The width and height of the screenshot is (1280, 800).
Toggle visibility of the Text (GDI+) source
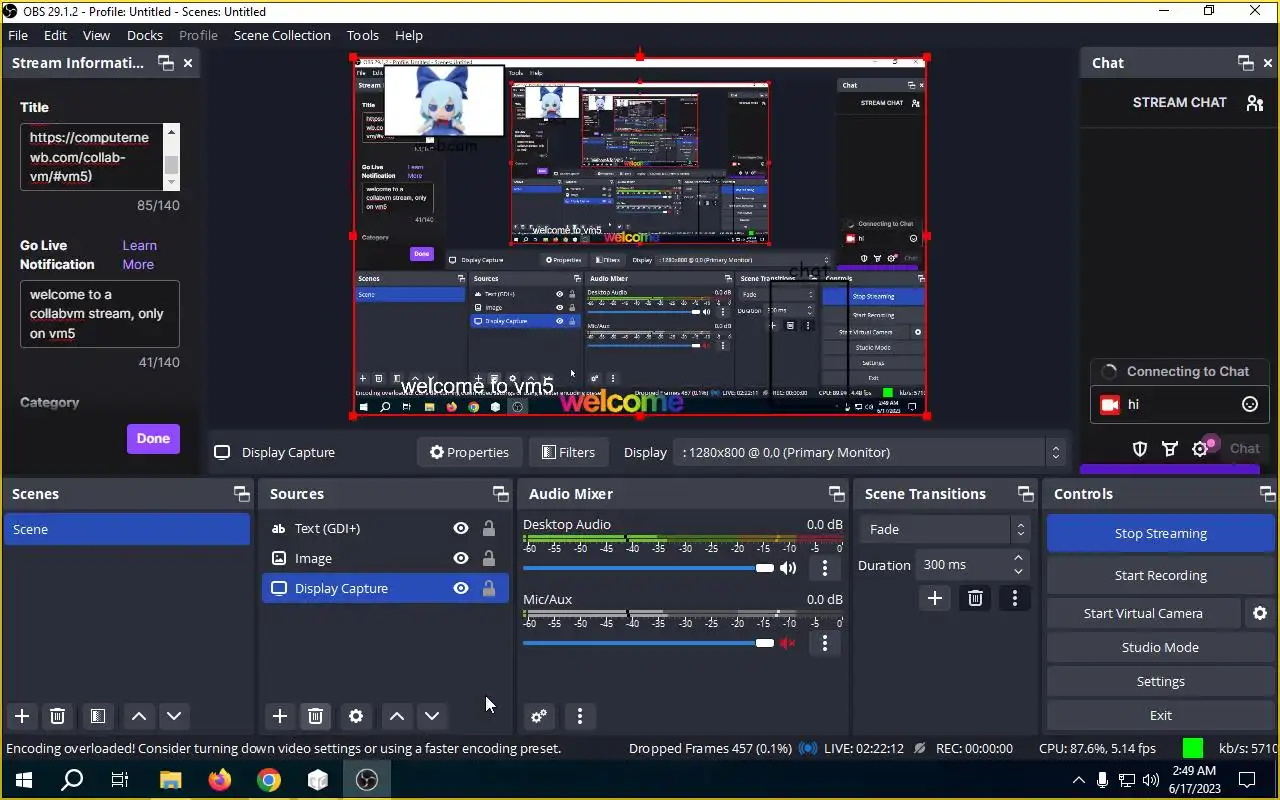tap(461, 528)
